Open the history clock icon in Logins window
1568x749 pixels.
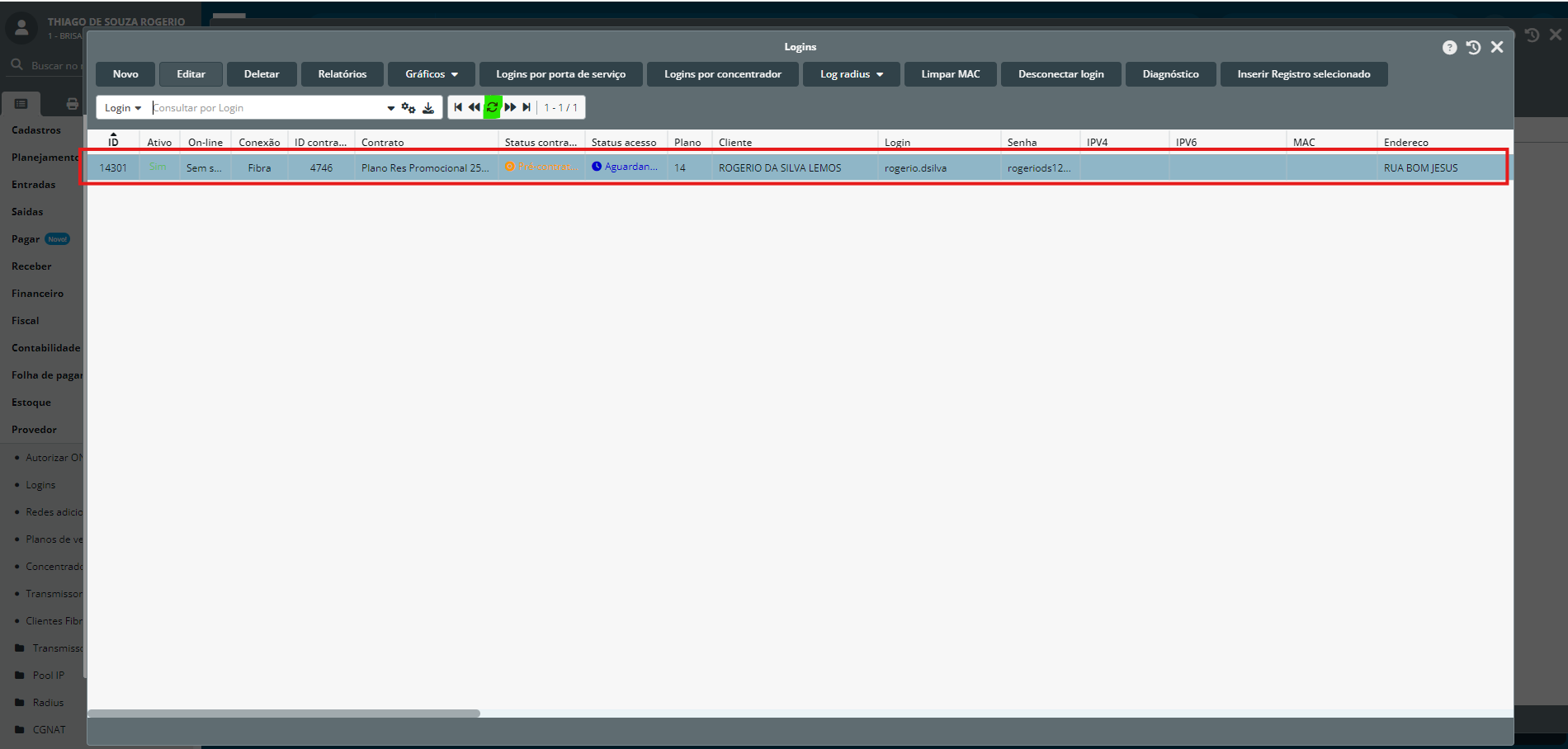click(x=1473, y=48)
